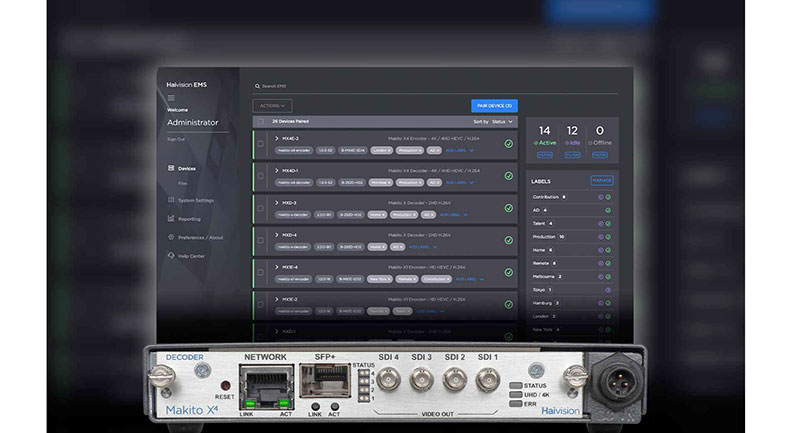Click the green status check for MX4E-2

pos(509,144)
